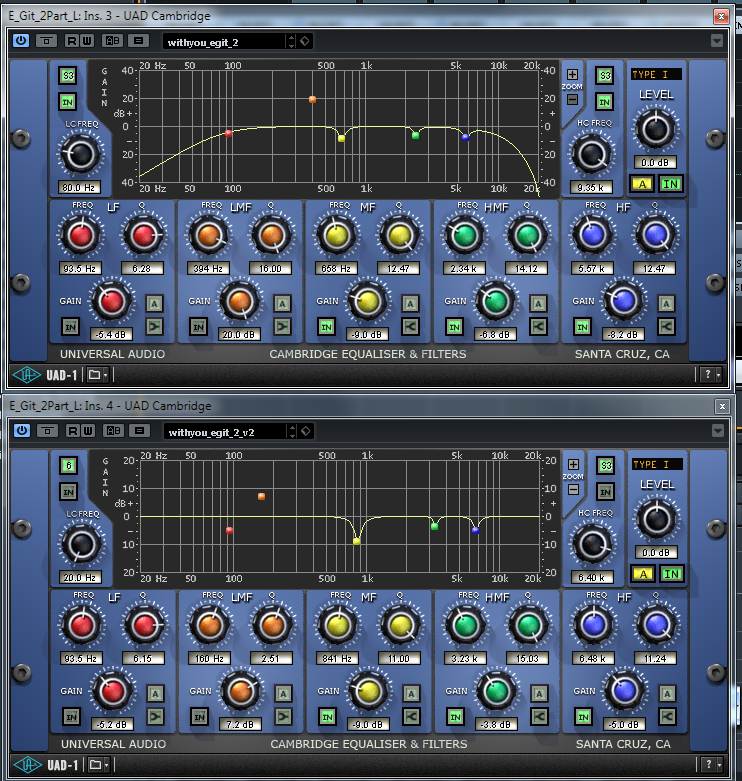Select yellow MF node on lower EQ graph
Screen dimensions: 742x781
click(357, 541)
